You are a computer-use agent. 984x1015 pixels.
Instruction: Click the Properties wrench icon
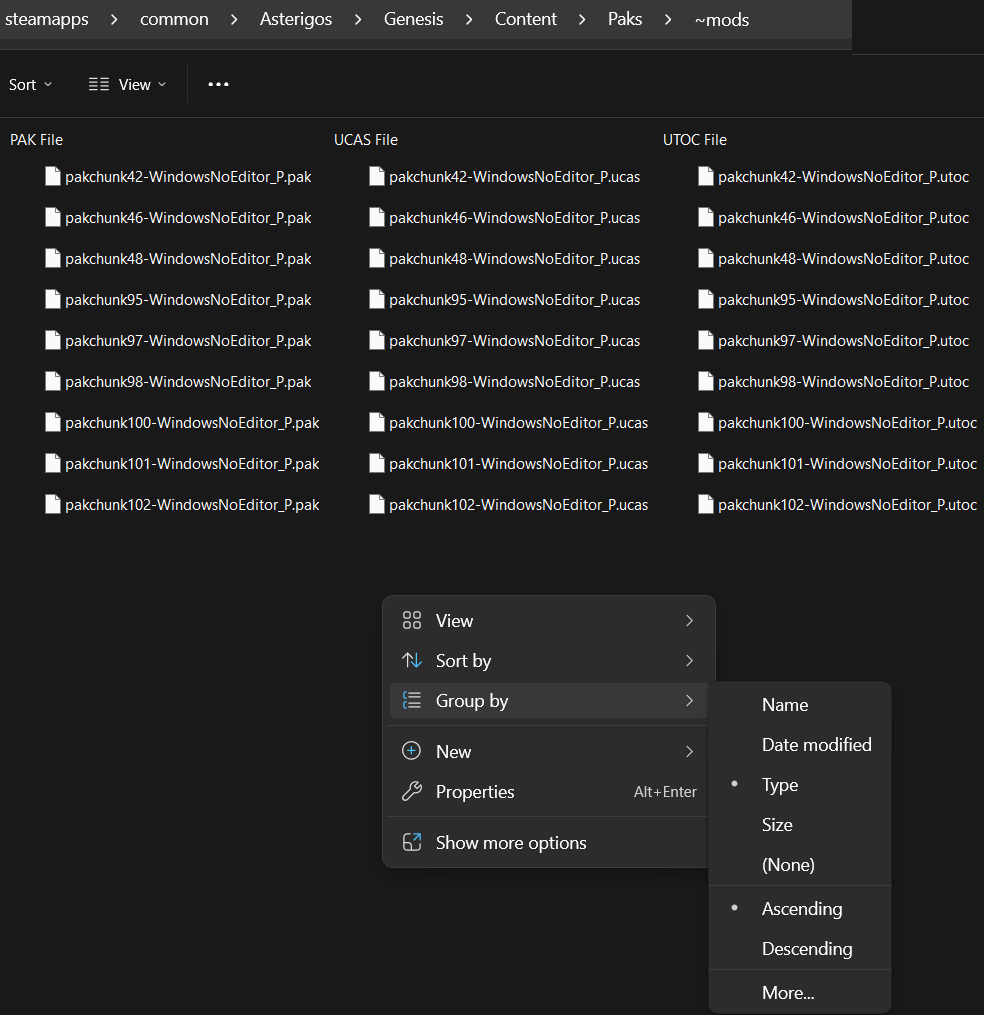(x=412, y=791)
